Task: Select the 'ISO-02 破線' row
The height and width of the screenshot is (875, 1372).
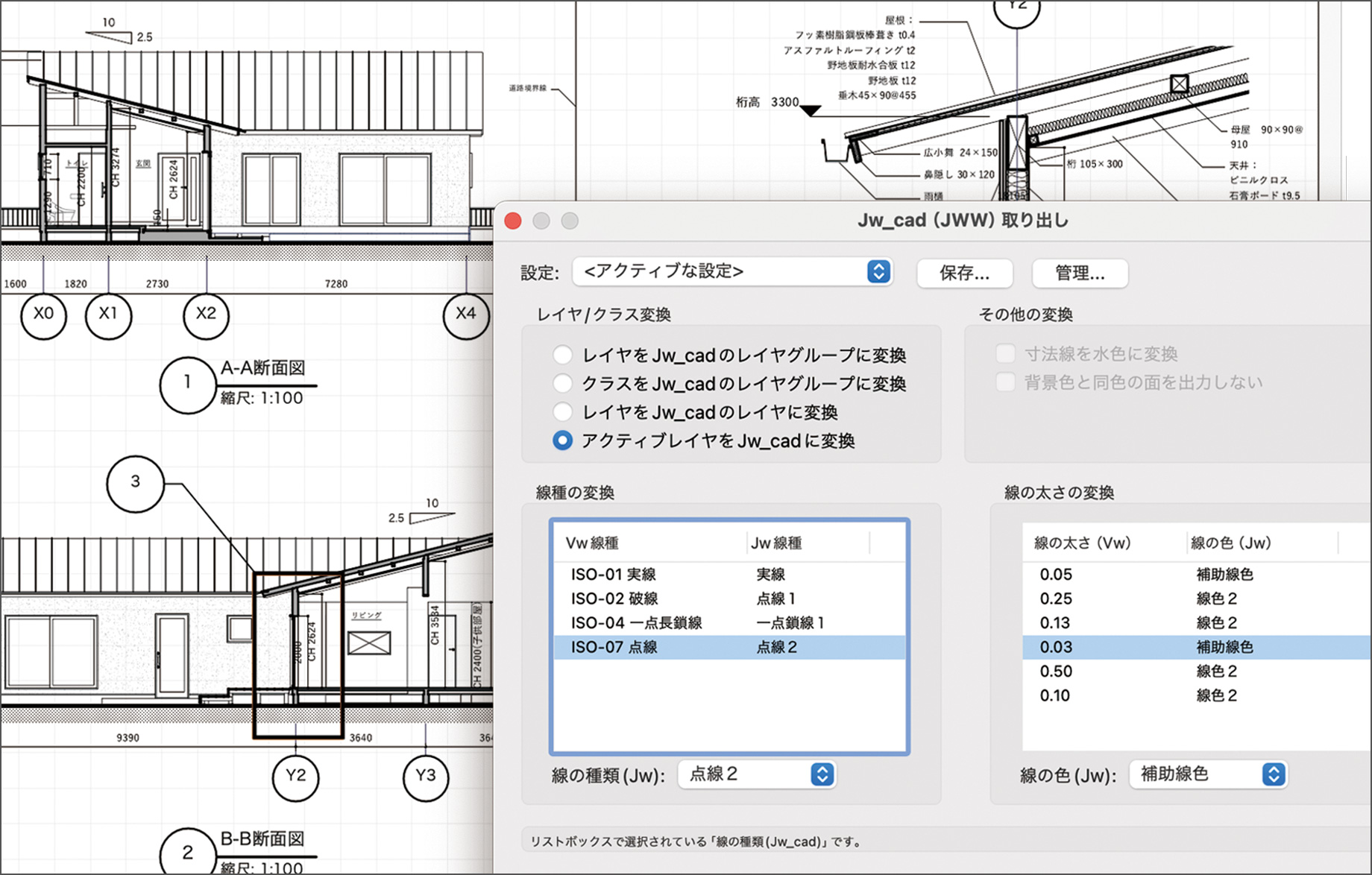Action: 730,598
